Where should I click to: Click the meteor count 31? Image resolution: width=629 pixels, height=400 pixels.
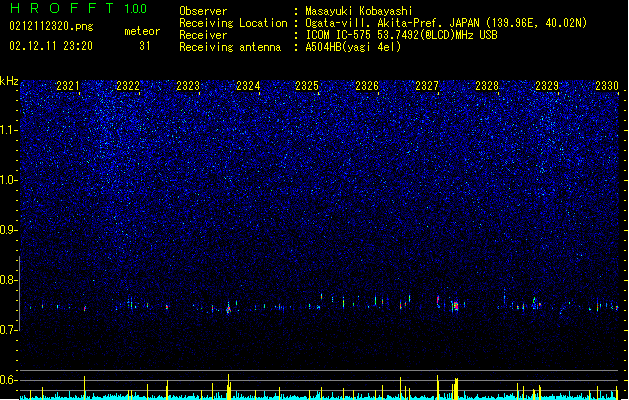coord(145,46)
